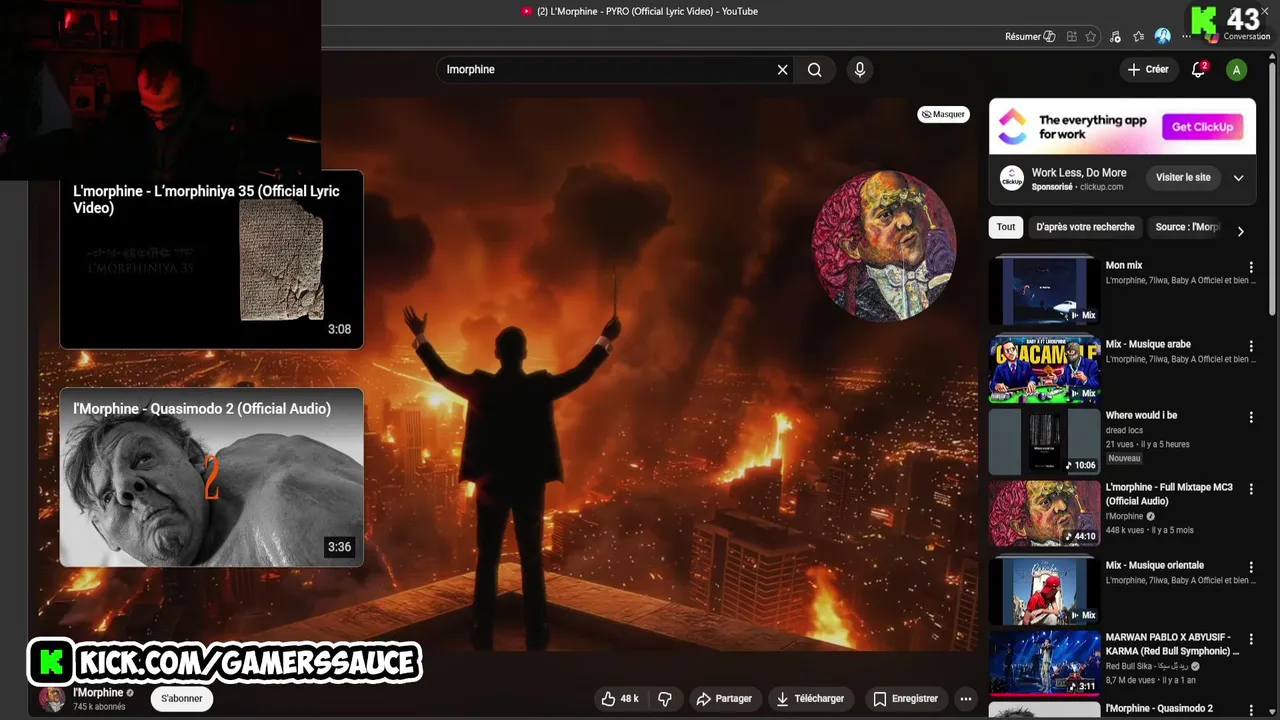The image size is (1280, 720).
Task: Open options menu for sidebar Quasimodo 2 video
Action: click(x=1250, y=710)
